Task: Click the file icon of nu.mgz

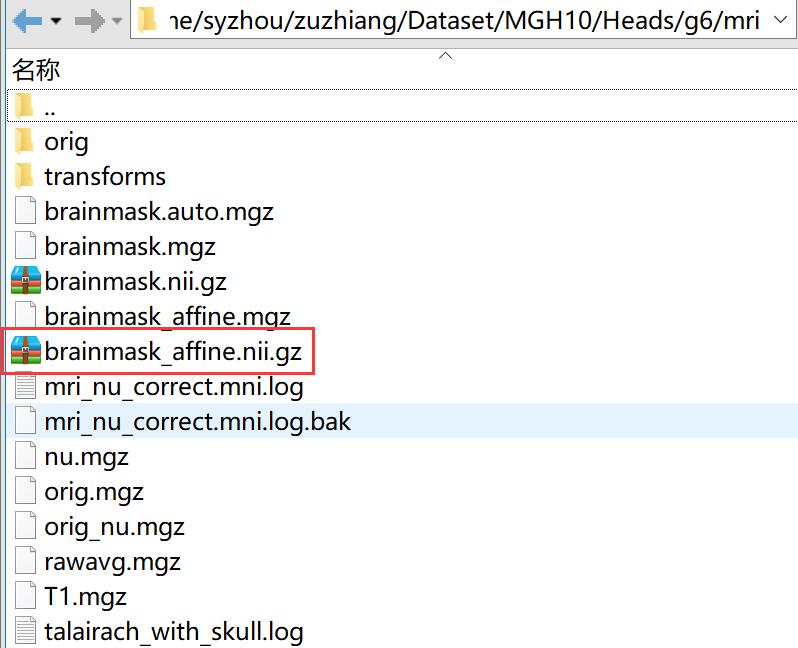Action: tap(25, 456)
